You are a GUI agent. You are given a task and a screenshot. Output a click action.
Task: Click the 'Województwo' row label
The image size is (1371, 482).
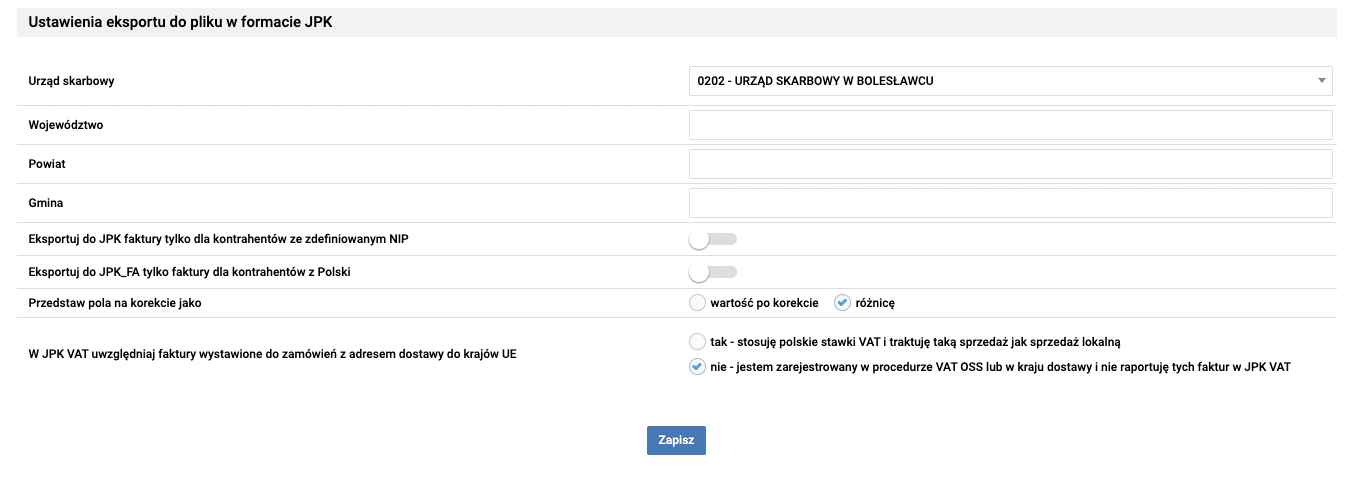coord(66,125)
